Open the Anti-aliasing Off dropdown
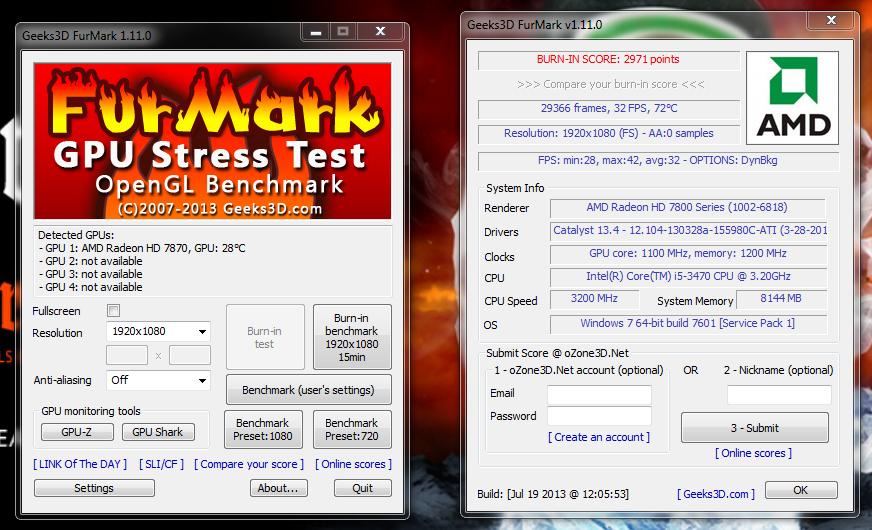 point(158,380)
